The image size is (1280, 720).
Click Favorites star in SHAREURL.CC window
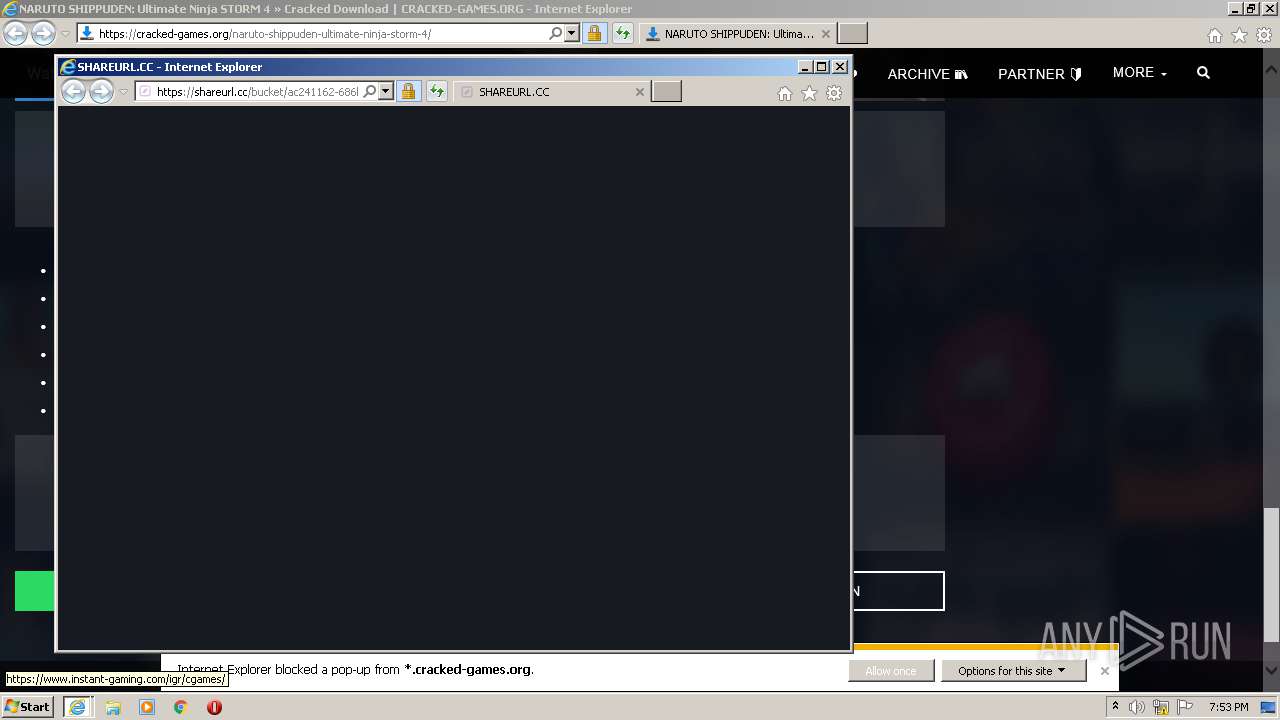tap(809, 93)
